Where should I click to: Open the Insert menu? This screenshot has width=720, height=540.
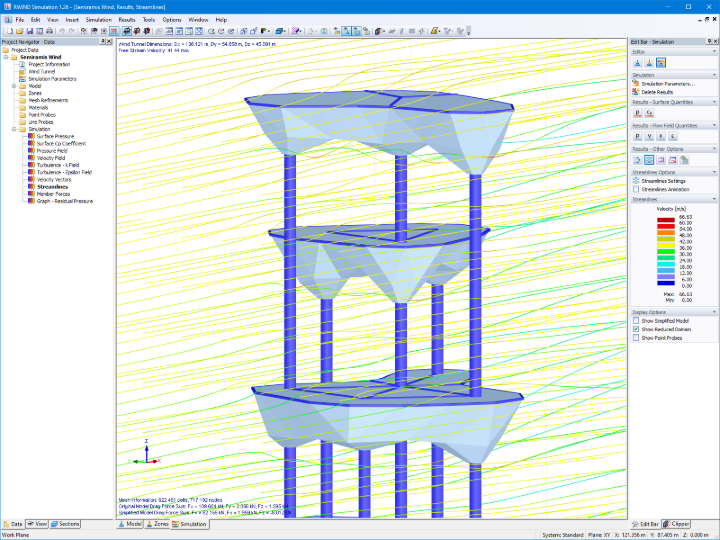pyautogui.click(x=72, y=20)
